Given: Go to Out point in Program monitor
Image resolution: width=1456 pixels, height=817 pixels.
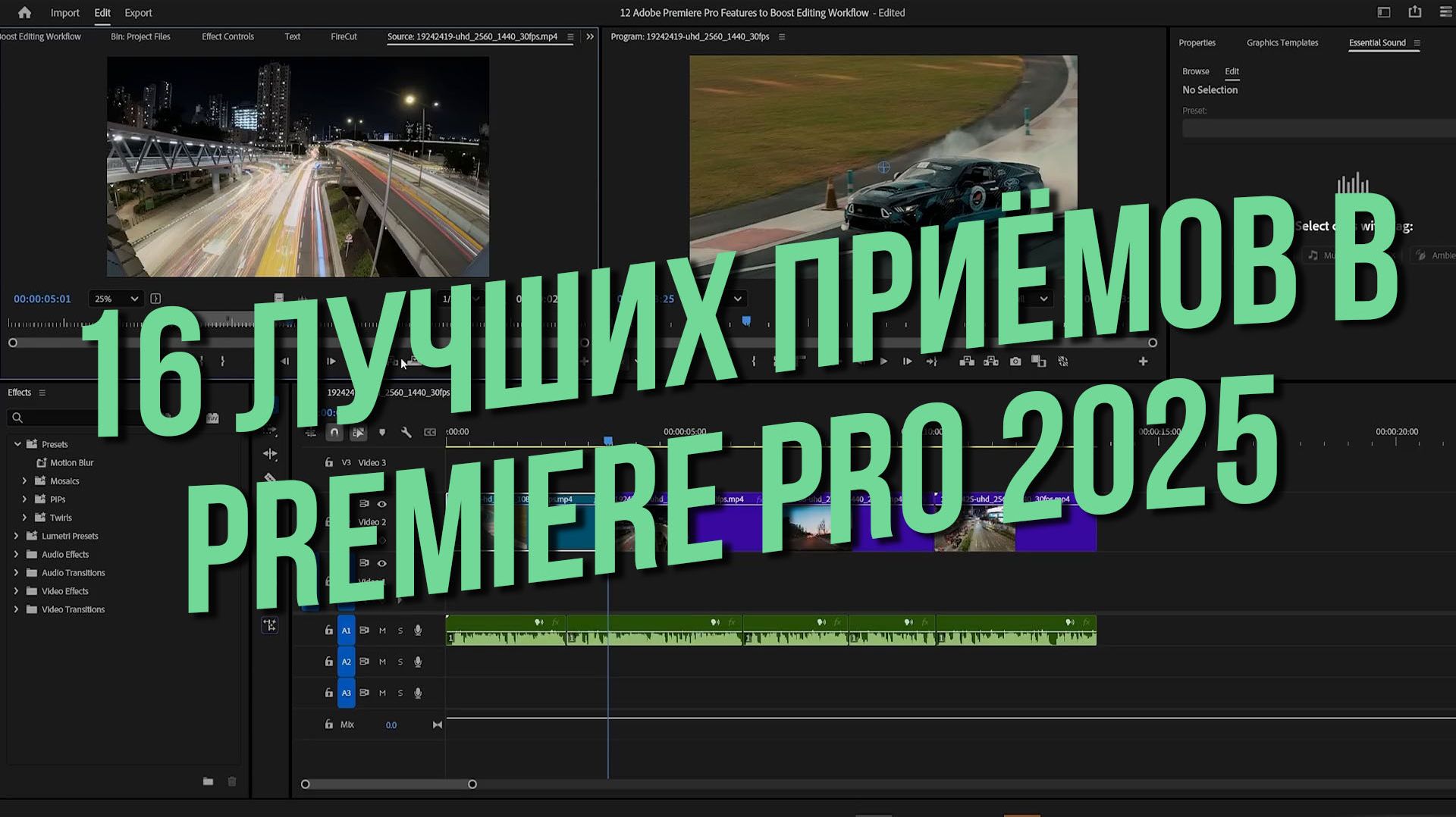Looking at the screenshot, I should coord(932,362).
